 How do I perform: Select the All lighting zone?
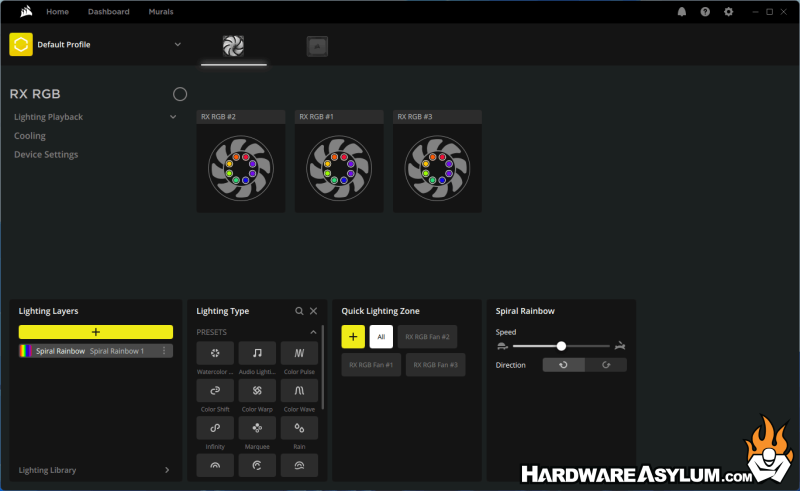[x=381, y=337]
